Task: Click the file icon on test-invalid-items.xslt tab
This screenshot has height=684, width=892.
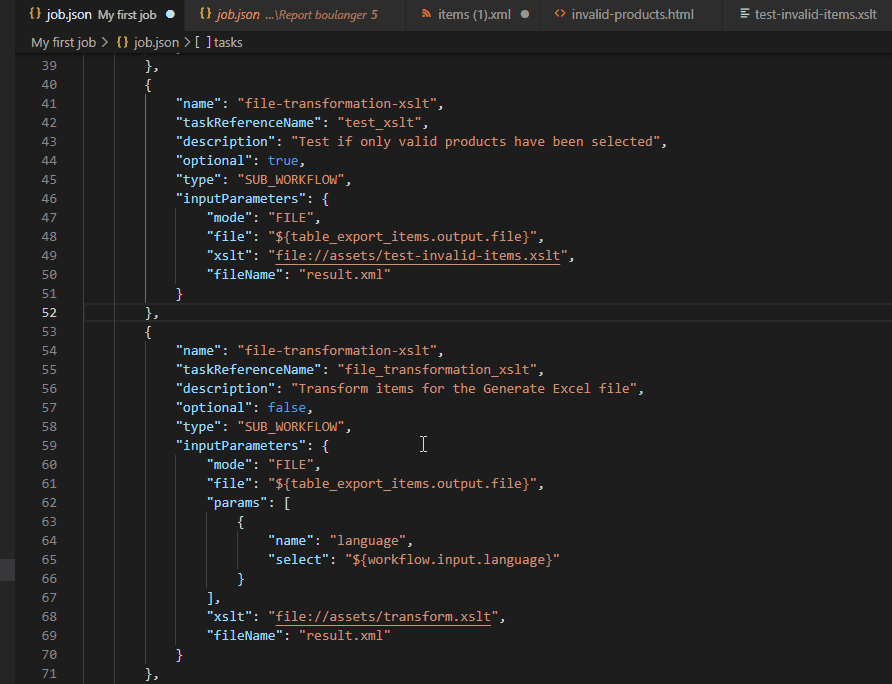Action: coord(743,15)
